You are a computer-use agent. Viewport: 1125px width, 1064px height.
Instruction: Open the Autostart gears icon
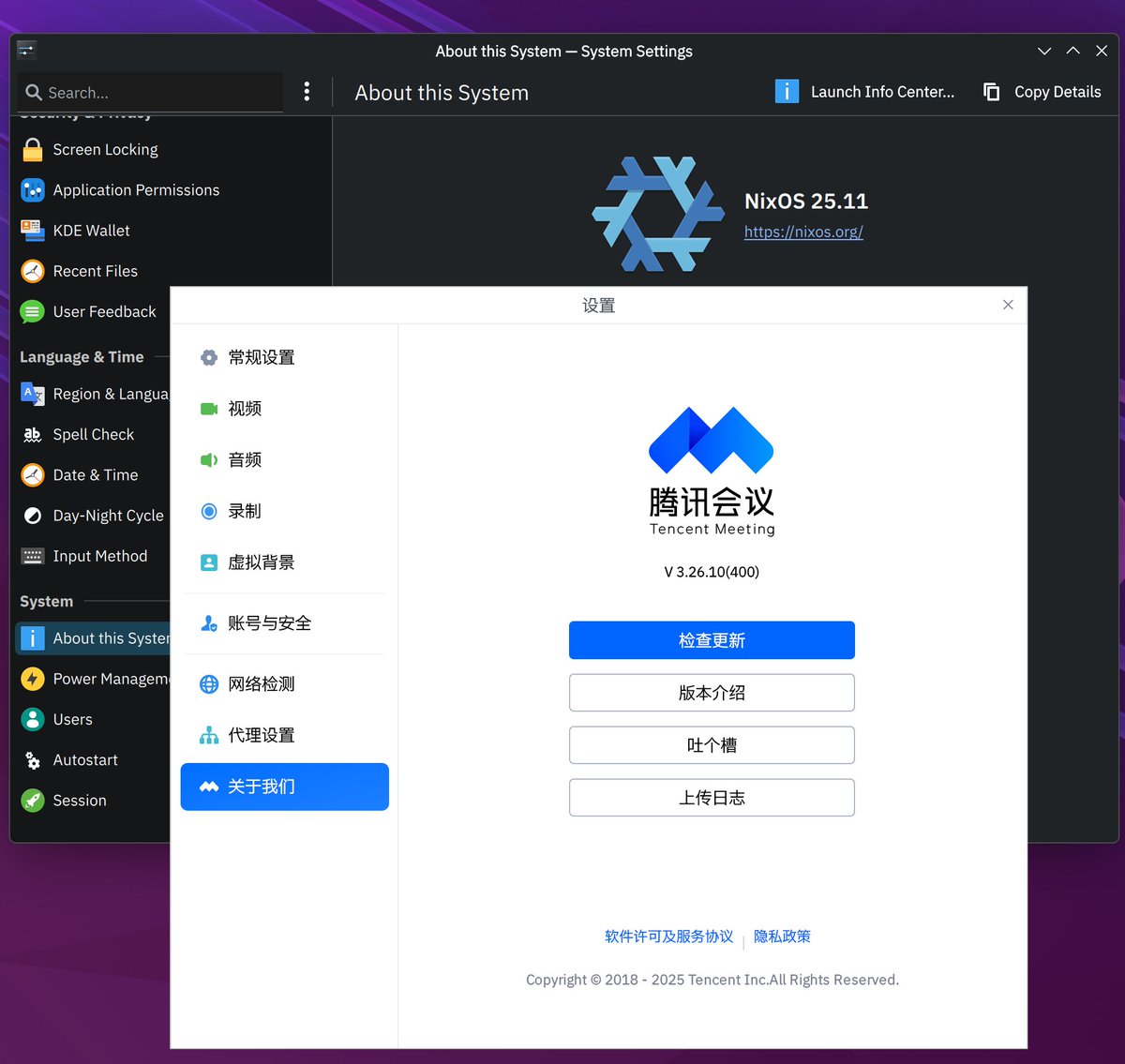point(33,760)
